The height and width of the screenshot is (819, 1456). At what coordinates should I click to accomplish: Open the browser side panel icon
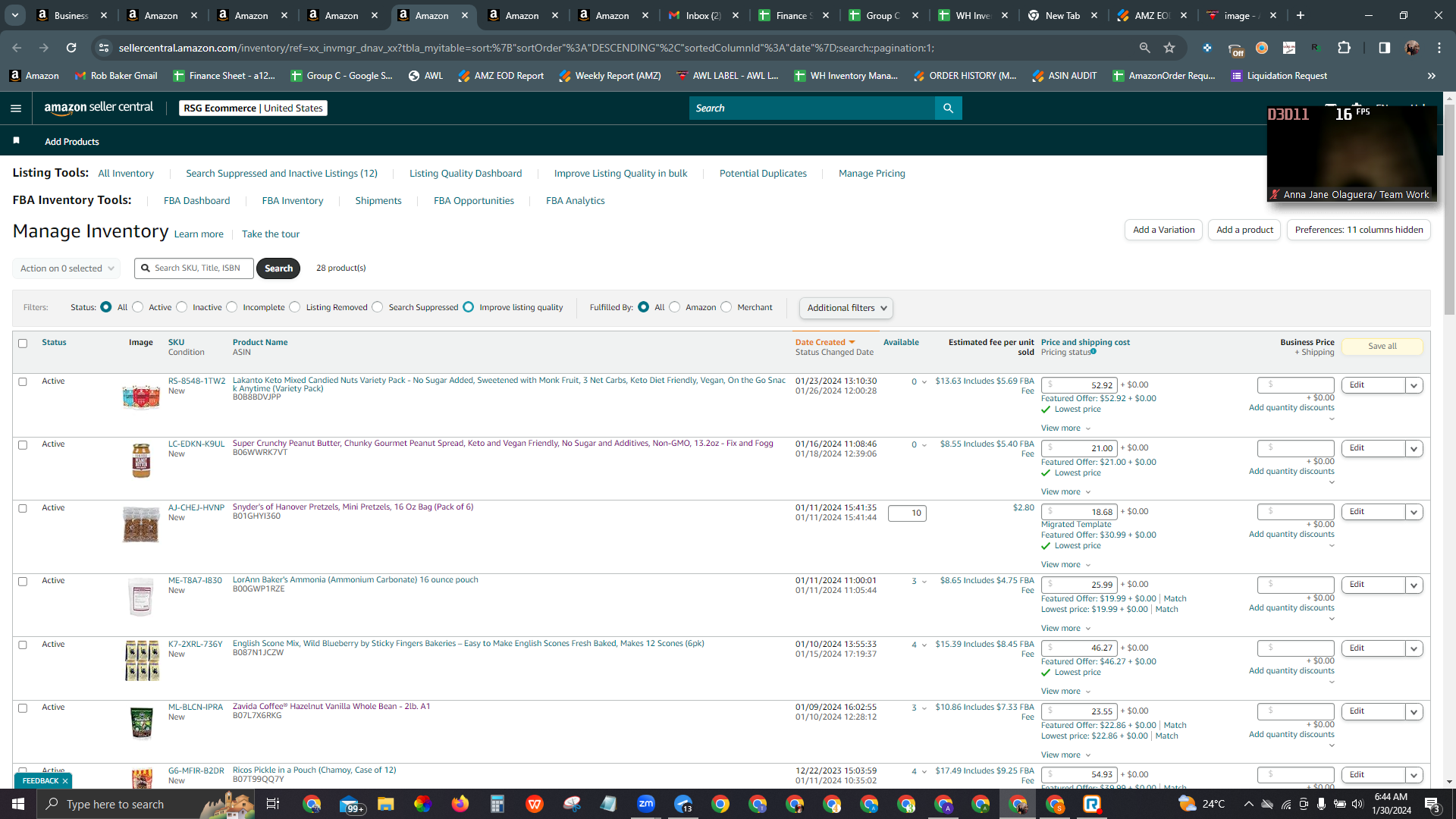coord(1384,48)
